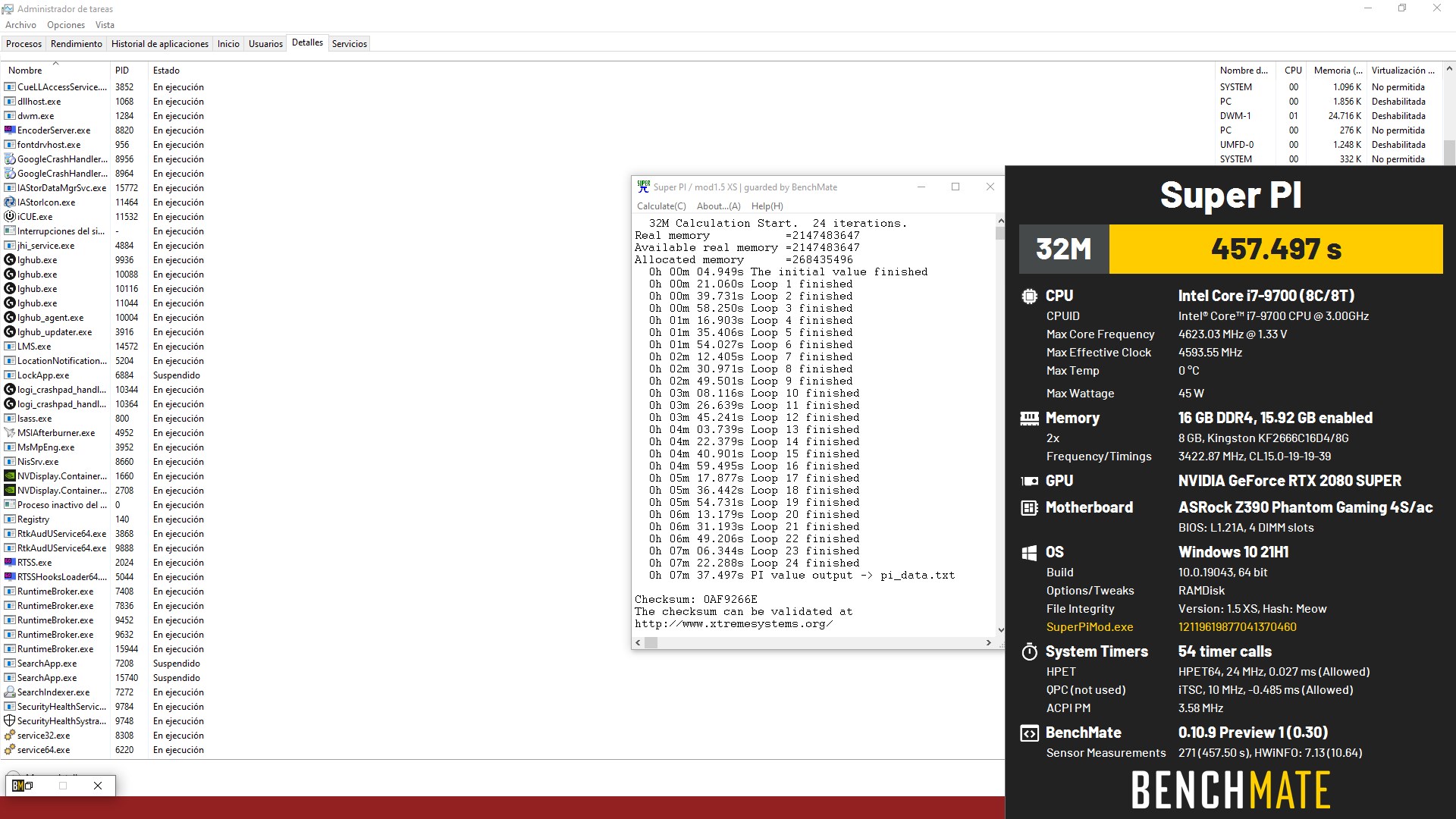The image size is (1456, 819).
Task: Select the MsMpEng.exe process row
Action: pos(502,447)
